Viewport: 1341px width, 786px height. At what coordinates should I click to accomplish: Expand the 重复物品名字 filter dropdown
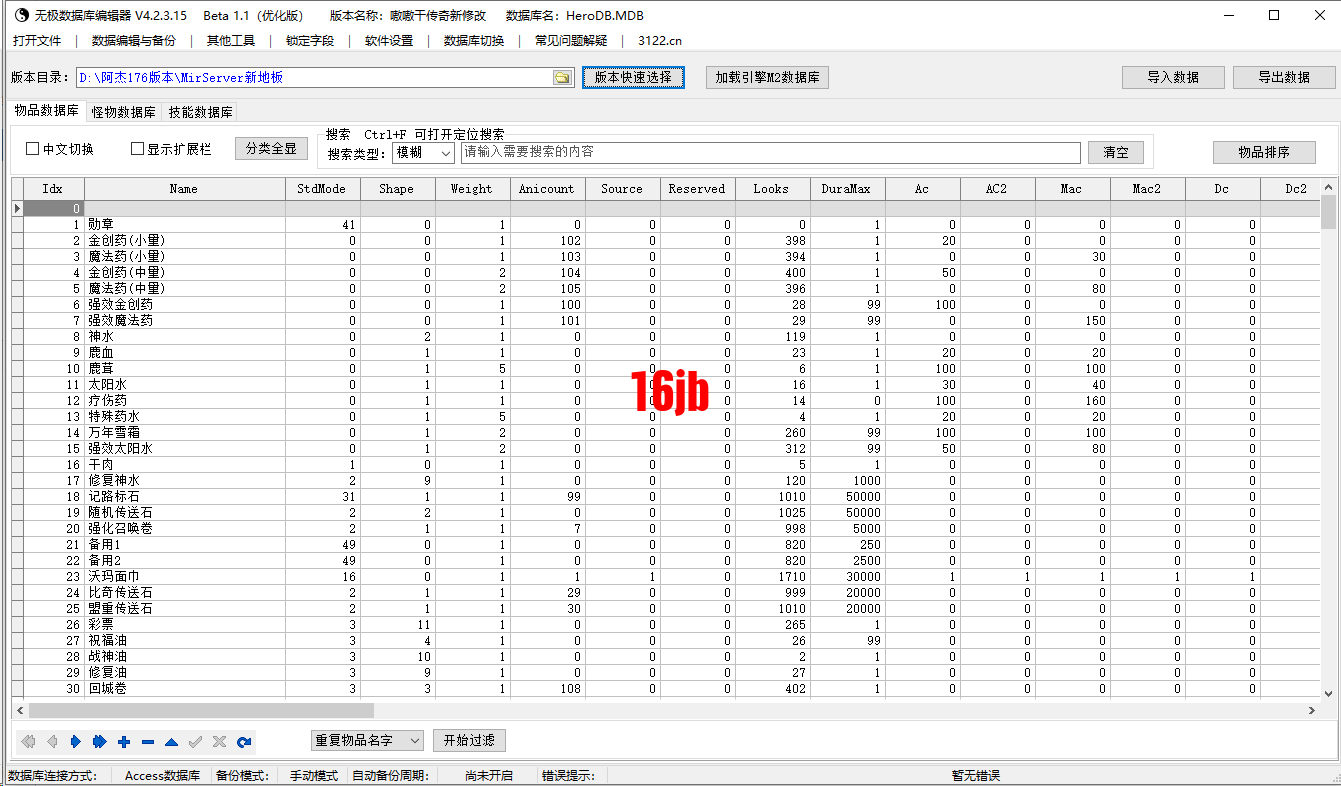(x=413, y=740)
